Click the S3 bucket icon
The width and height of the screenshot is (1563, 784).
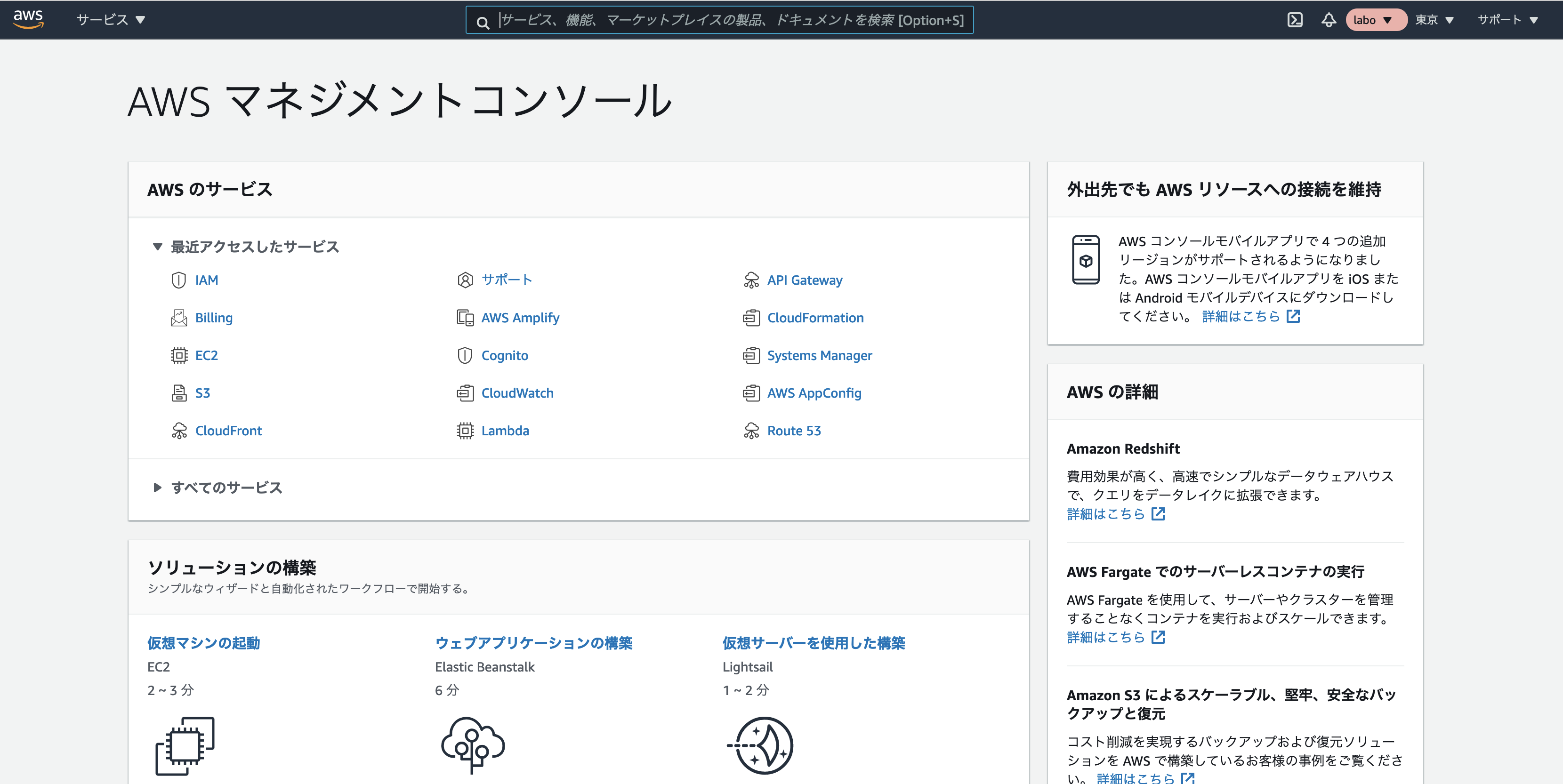click(179, 393)
